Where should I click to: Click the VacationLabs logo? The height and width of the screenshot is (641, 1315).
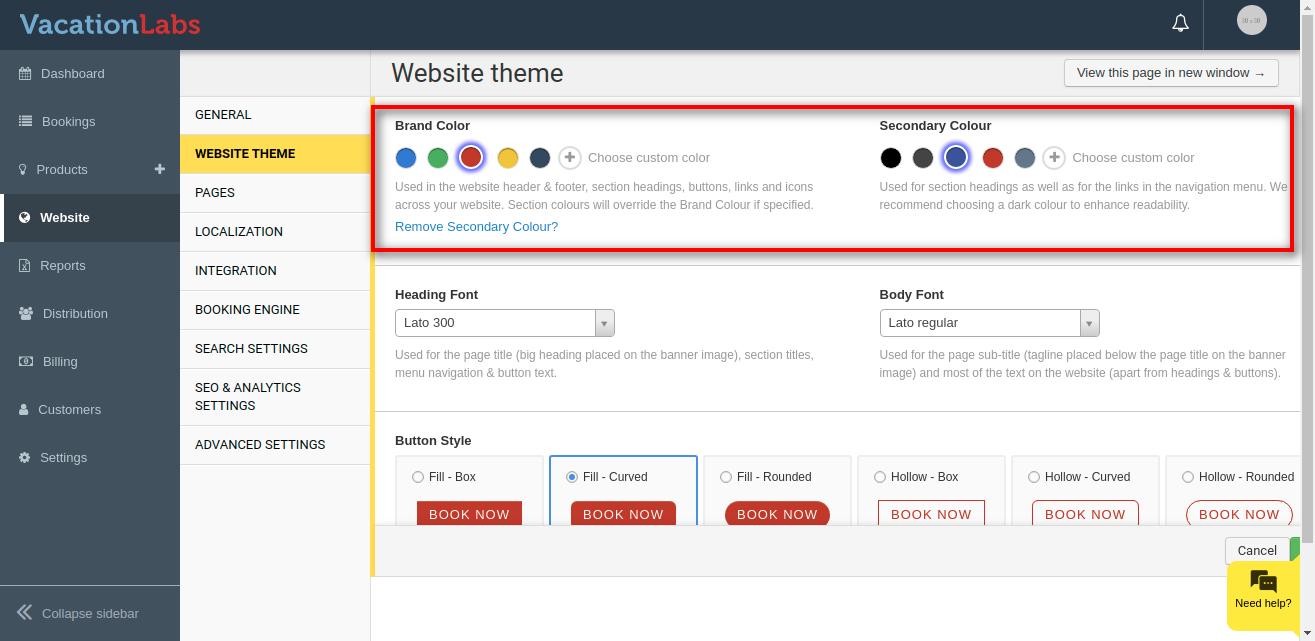point(110,24)
